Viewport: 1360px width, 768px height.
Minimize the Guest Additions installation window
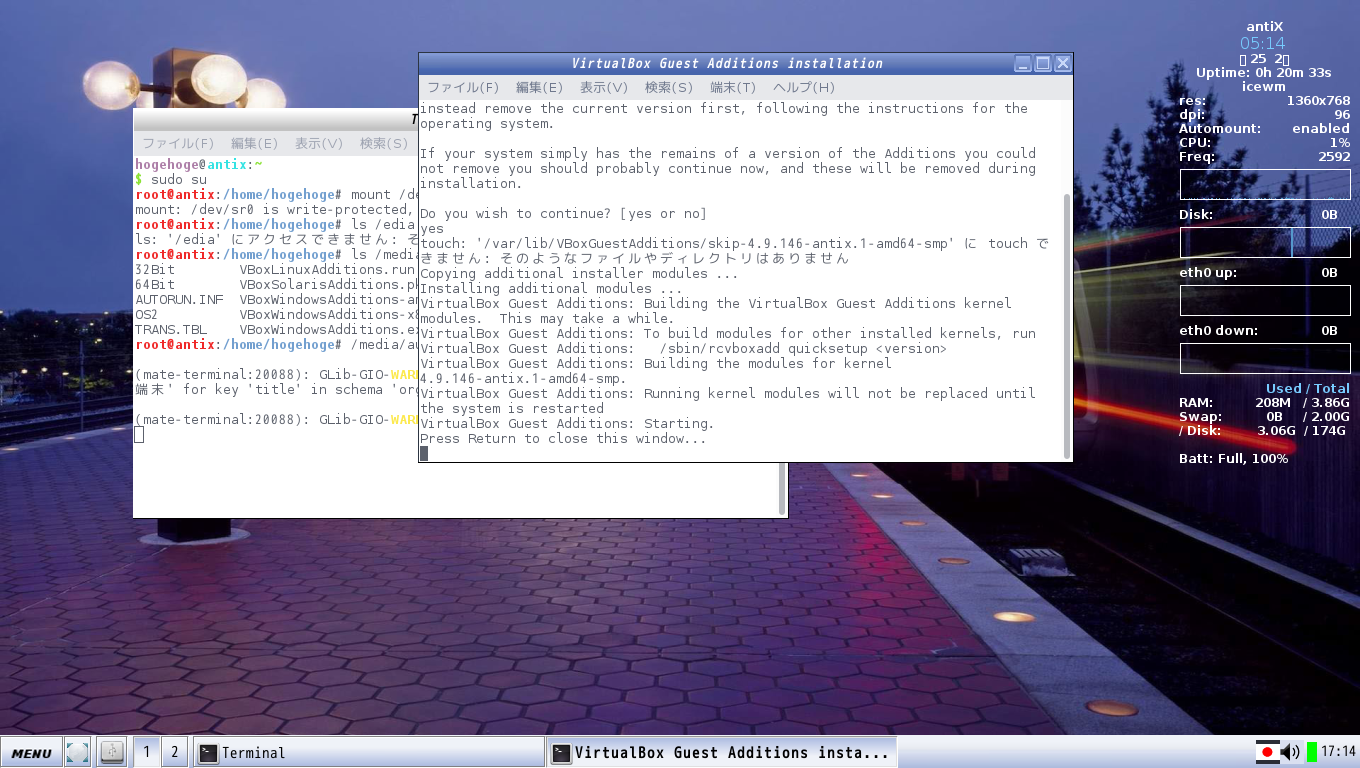[x=1023, y=63]
